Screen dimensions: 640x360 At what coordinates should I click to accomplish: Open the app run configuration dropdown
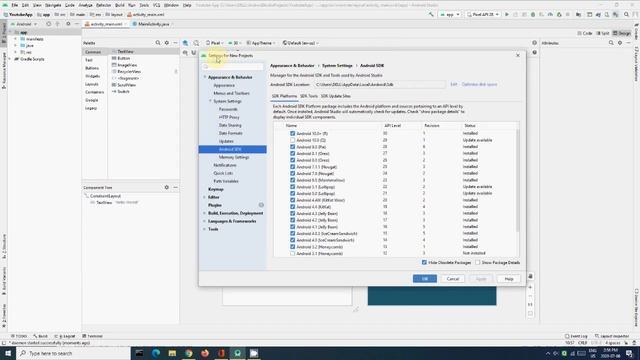tap(450, 14)
